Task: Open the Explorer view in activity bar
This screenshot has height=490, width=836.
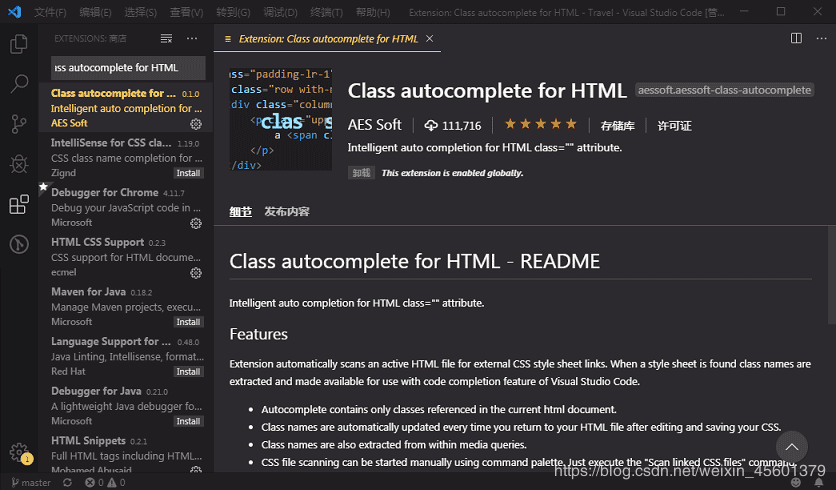Action: [x=18, y=45]
